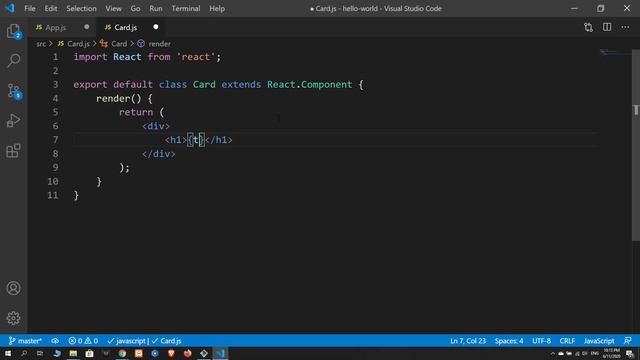Open the Explorer view in activity bar

[13, 31]
